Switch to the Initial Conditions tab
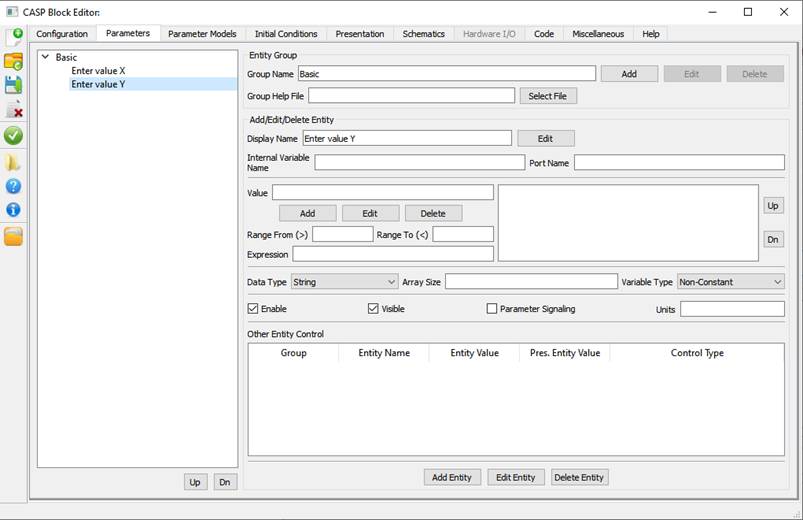Image resolution: width=803 pixels, height=520 pixels. 286,34
